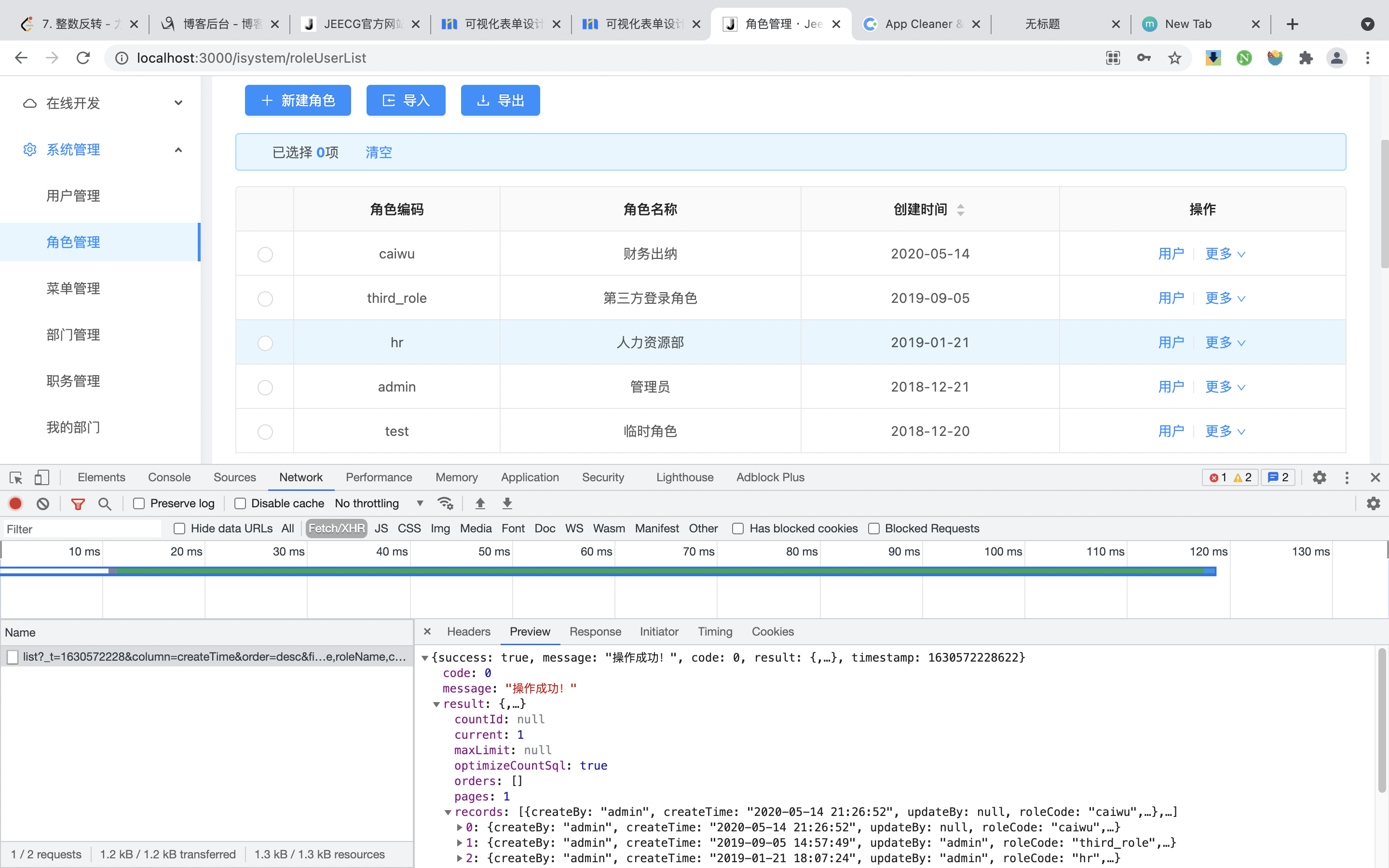Expand records item 0 in the preview
1389x868 pixels.
(x=460, y=827)
